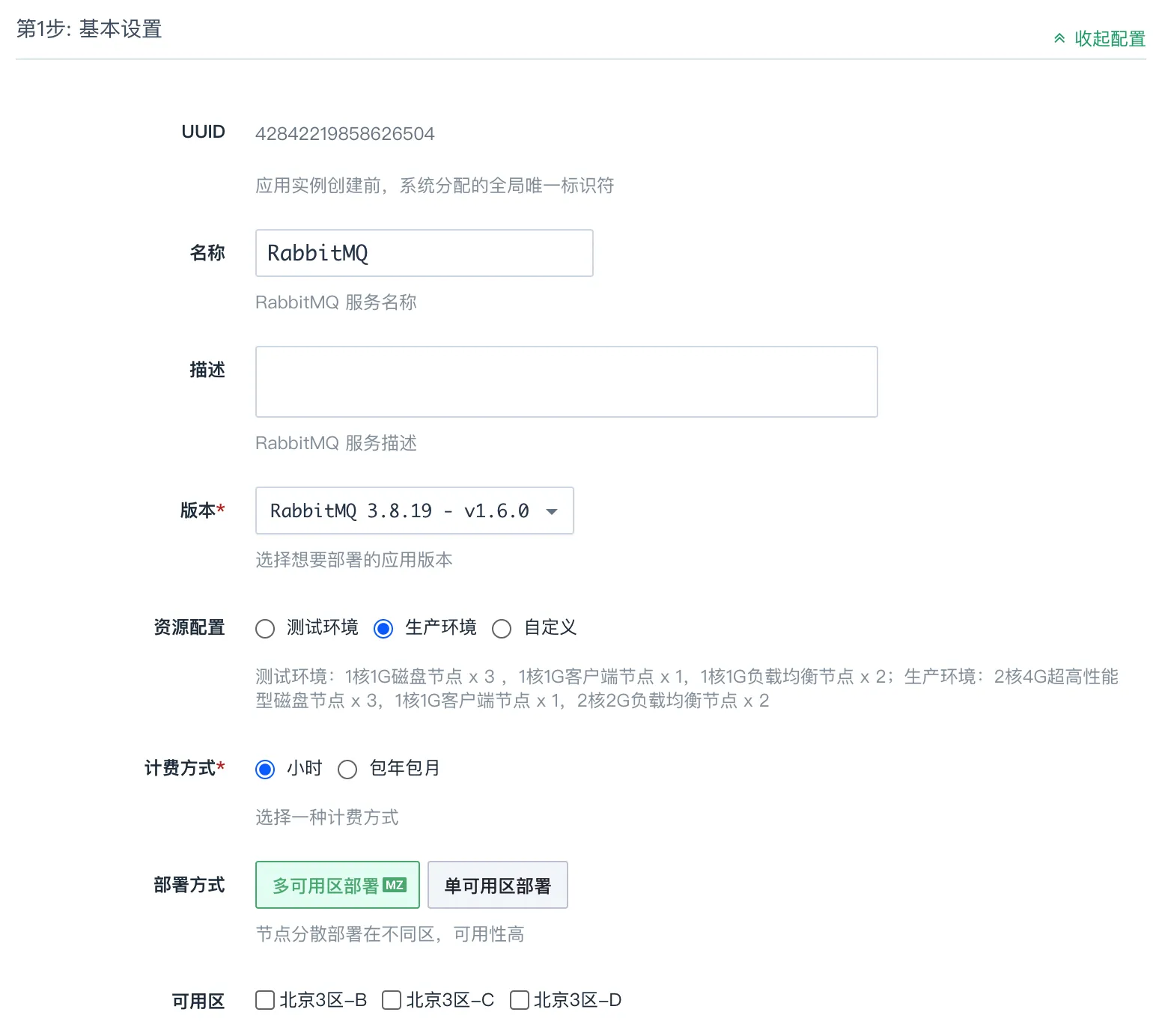This screenshot has height=1036, width=1159.
Task: Check the 北京3区-C availability zone
Action: [392, 1000]
